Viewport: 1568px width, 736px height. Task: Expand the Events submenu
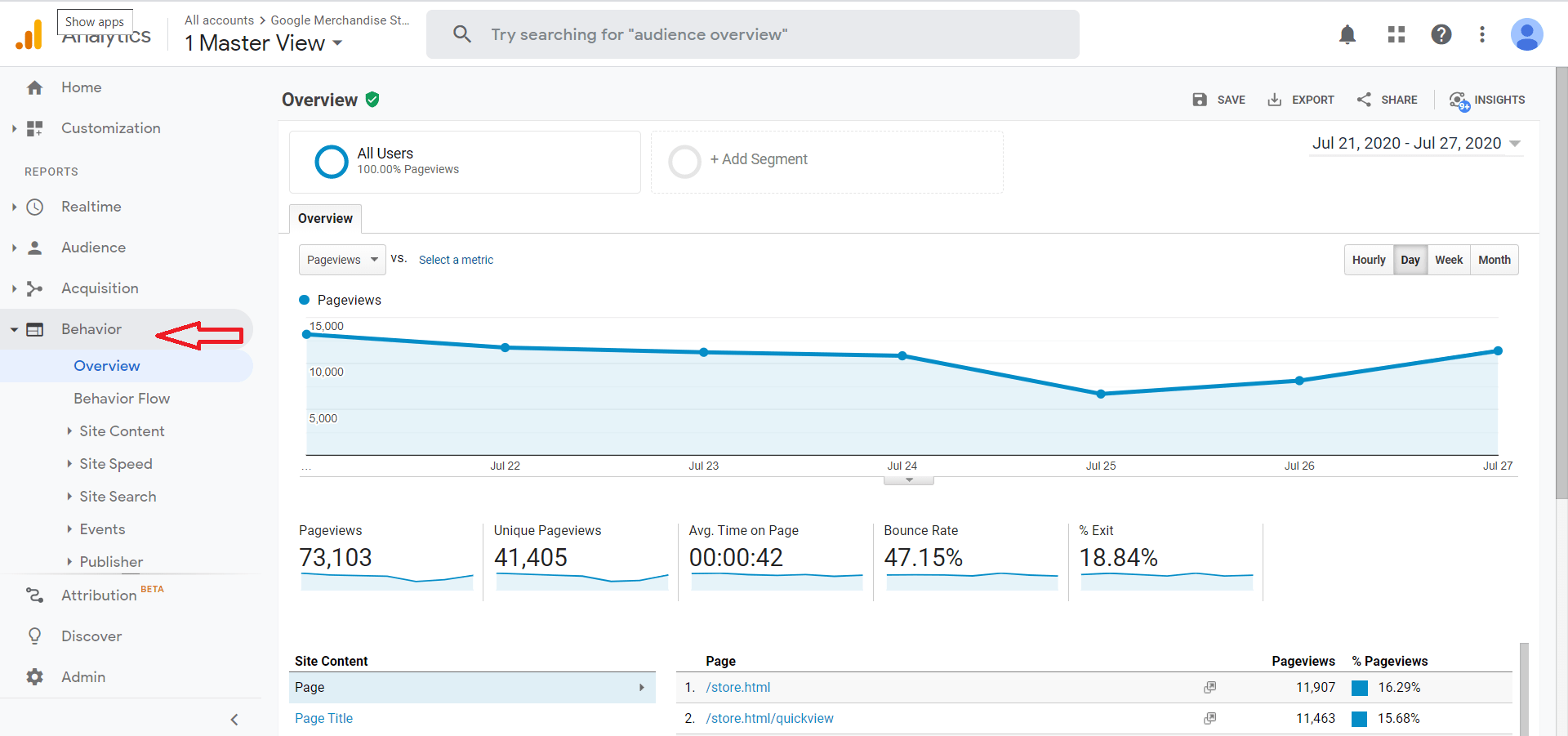pos(69,529)
